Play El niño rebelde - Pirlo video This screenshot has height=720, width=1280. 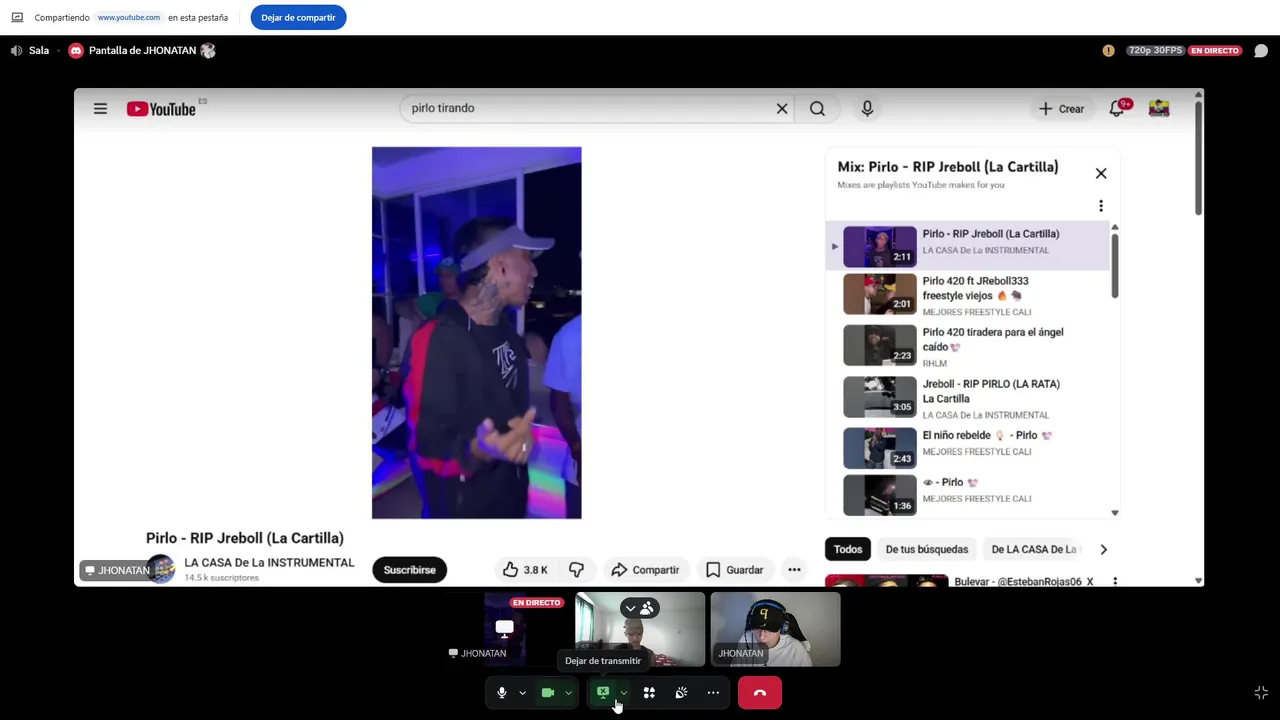point(968,447)
